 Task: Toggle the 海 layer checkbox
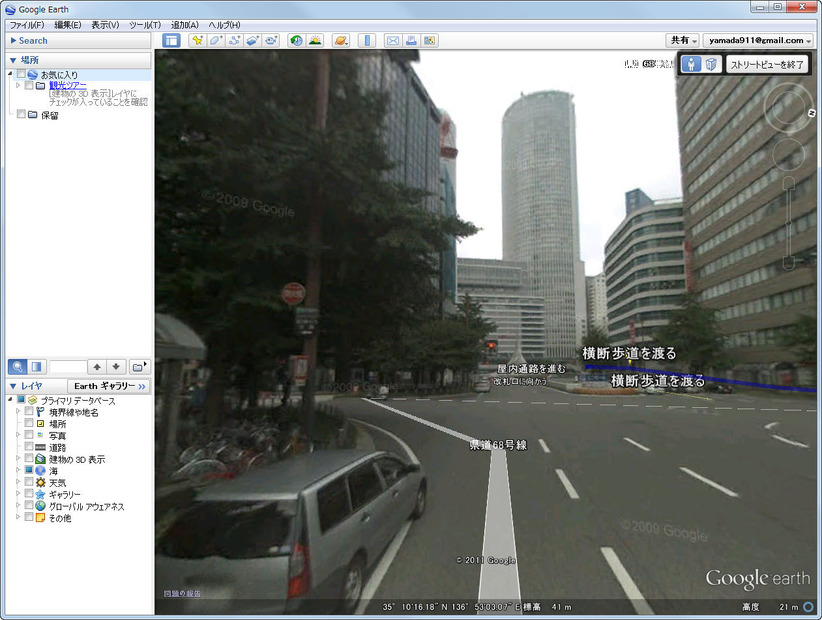click(29, 470)
